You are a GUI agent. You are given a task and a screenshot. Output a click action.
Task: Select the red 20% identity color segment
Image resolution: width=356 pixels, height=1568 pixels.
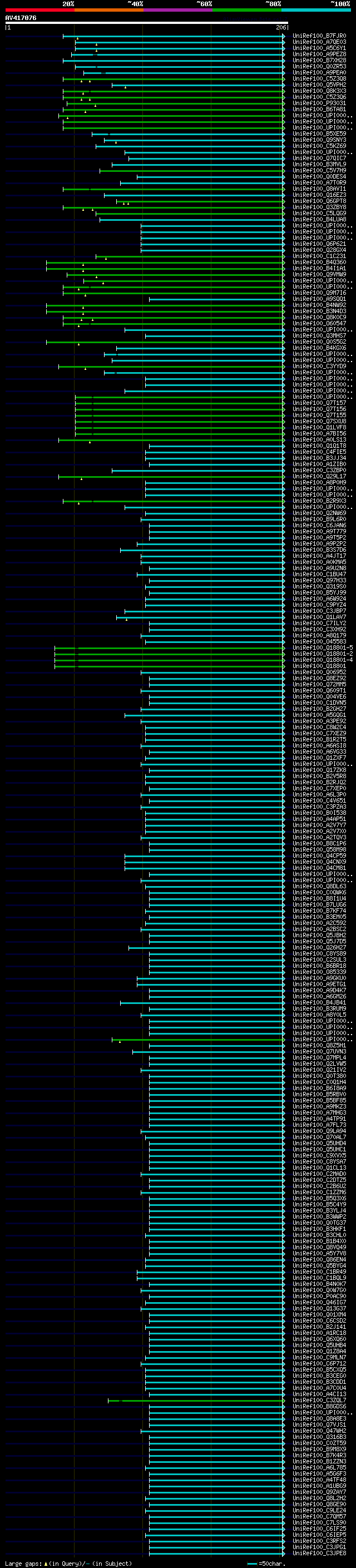click(39, 10)
